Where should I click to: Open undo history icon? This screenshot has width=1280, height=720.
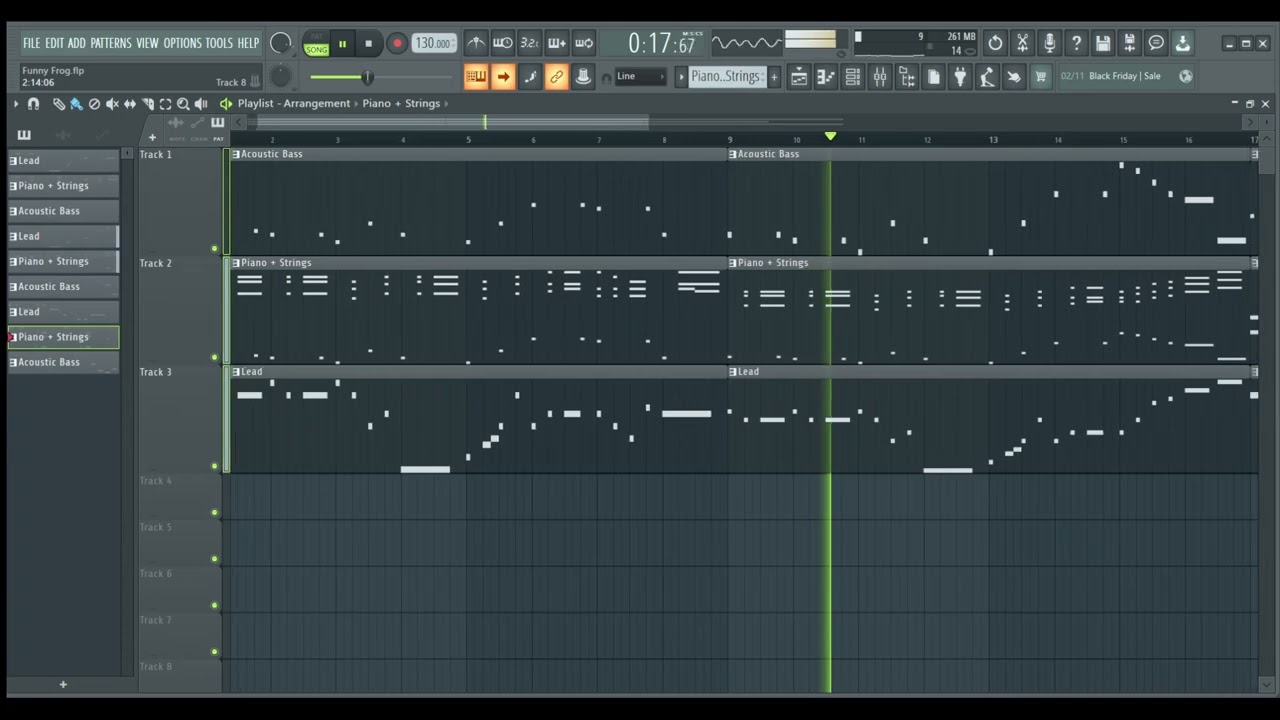(995, 43)
